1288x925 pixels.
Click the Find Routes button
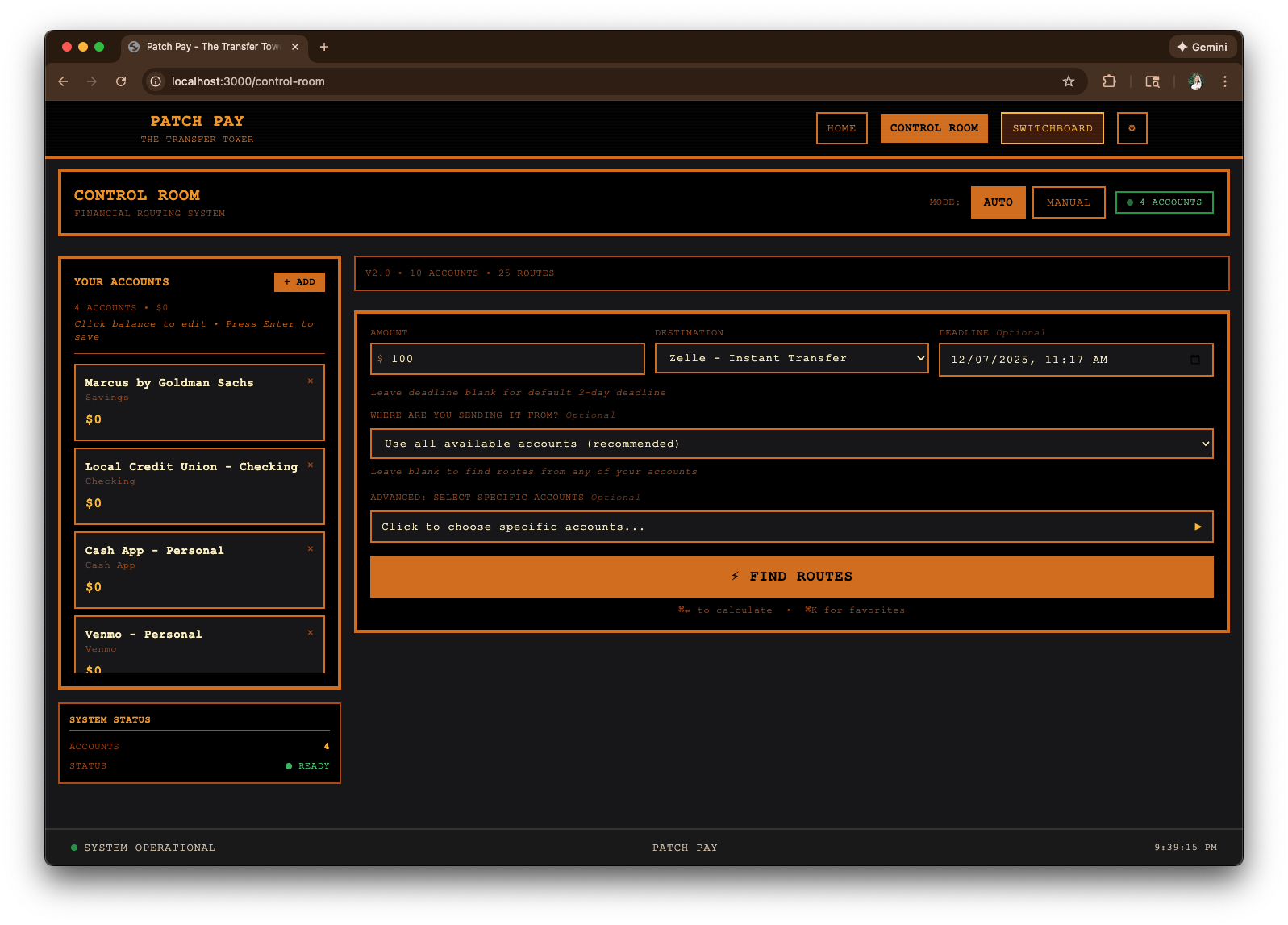791,577
